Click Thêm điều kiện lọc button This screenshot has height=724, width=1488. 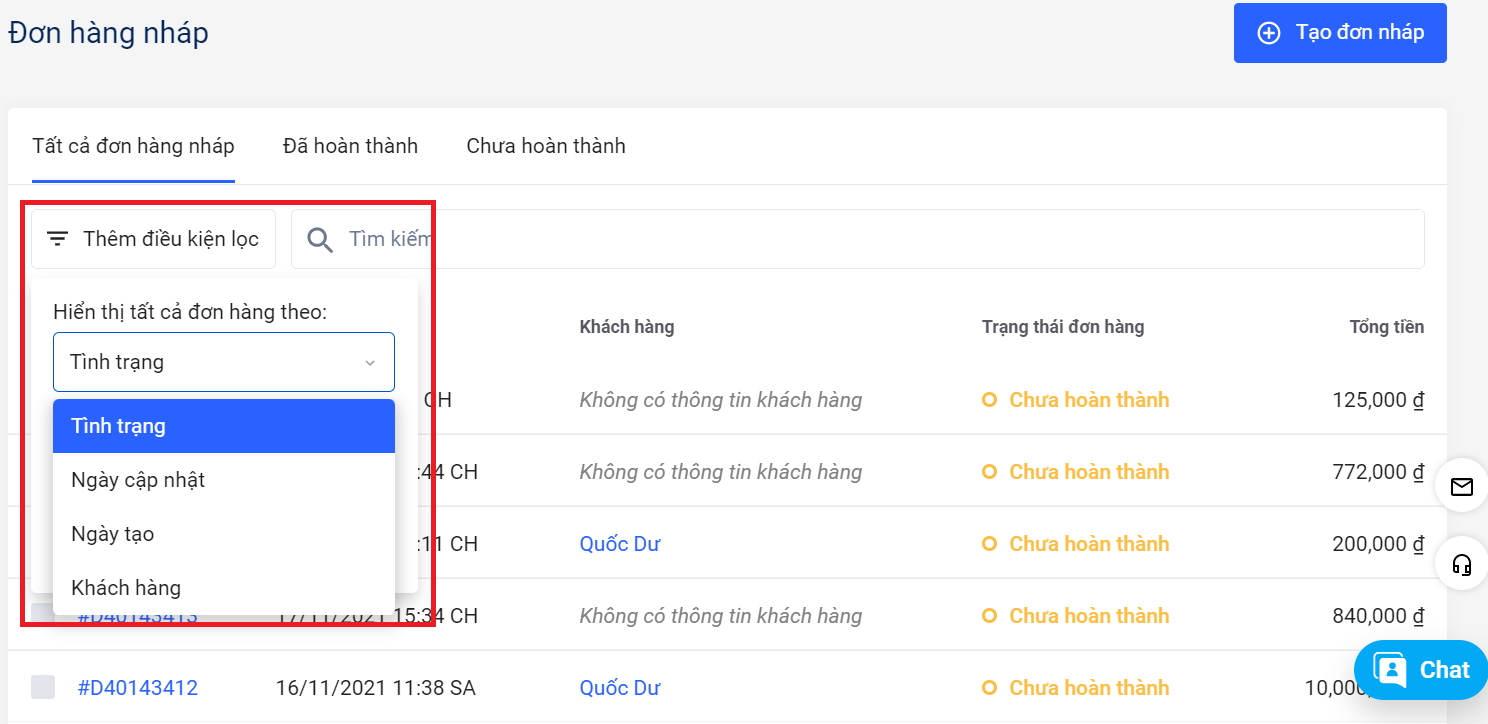(x=154, y=239)
